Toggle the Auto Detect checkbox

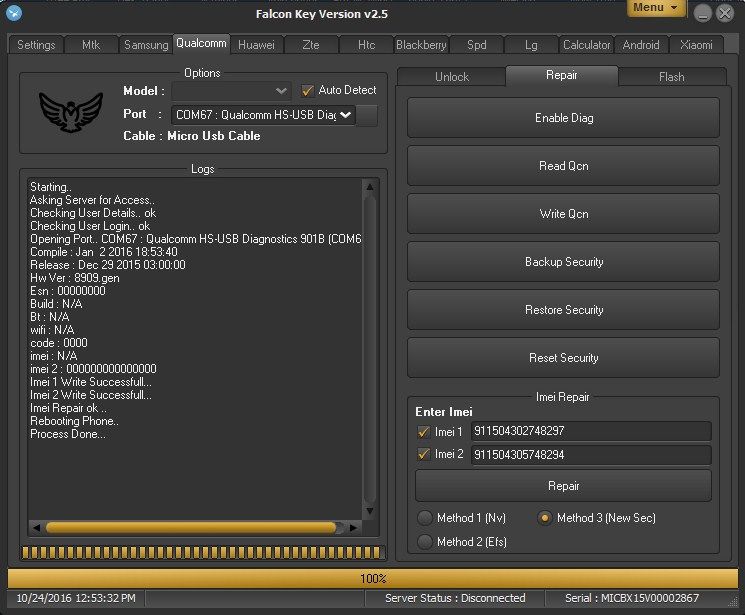tap(307, 90)
